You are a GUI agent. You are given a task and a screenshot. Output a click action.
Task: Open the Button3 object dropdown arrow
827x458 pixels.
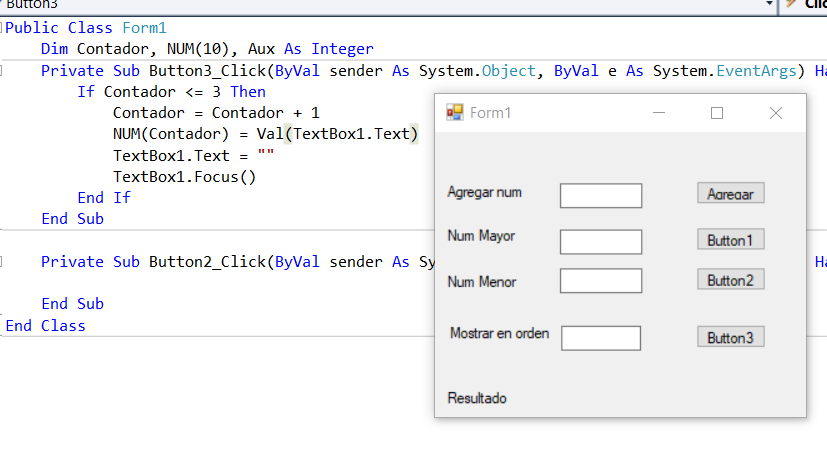point(770,4)
